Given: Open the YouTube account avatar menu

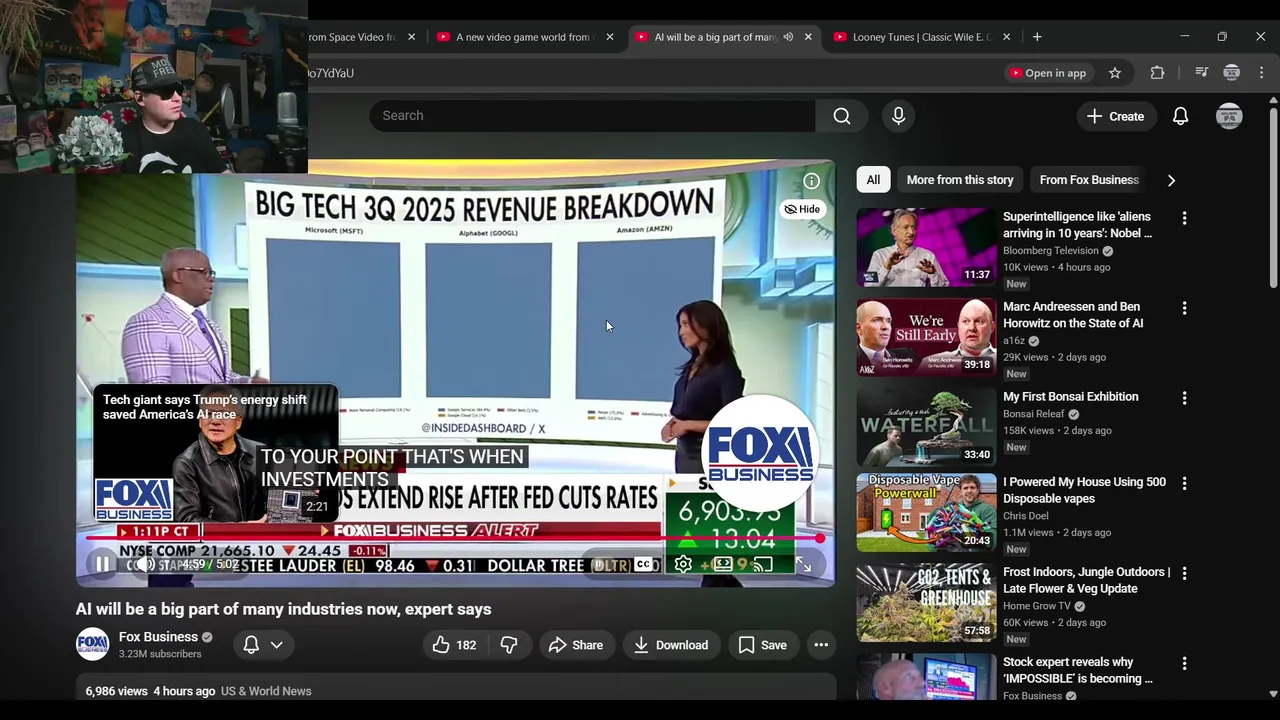Looking at the screenshot, I should click(1229, 116).
